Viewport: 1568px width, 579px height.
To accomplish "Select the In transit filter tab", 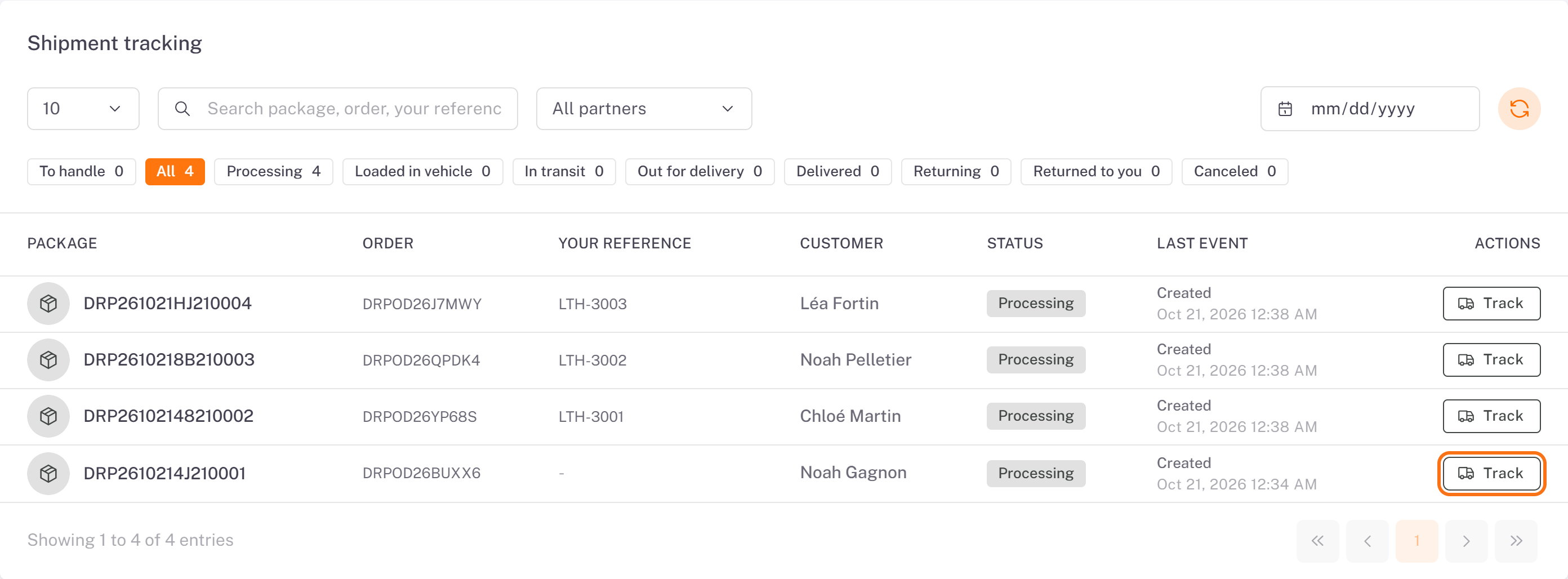I will coord(564,172).
